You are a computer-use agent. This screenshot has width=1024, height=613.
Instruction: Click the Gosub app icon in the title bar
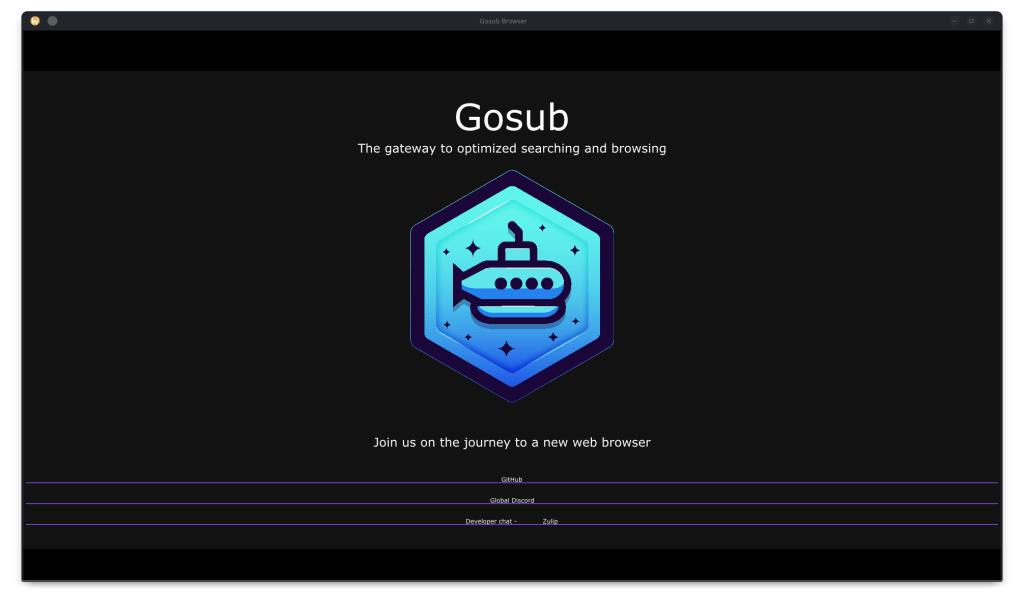pyautogui.click(x=35, y=21)
